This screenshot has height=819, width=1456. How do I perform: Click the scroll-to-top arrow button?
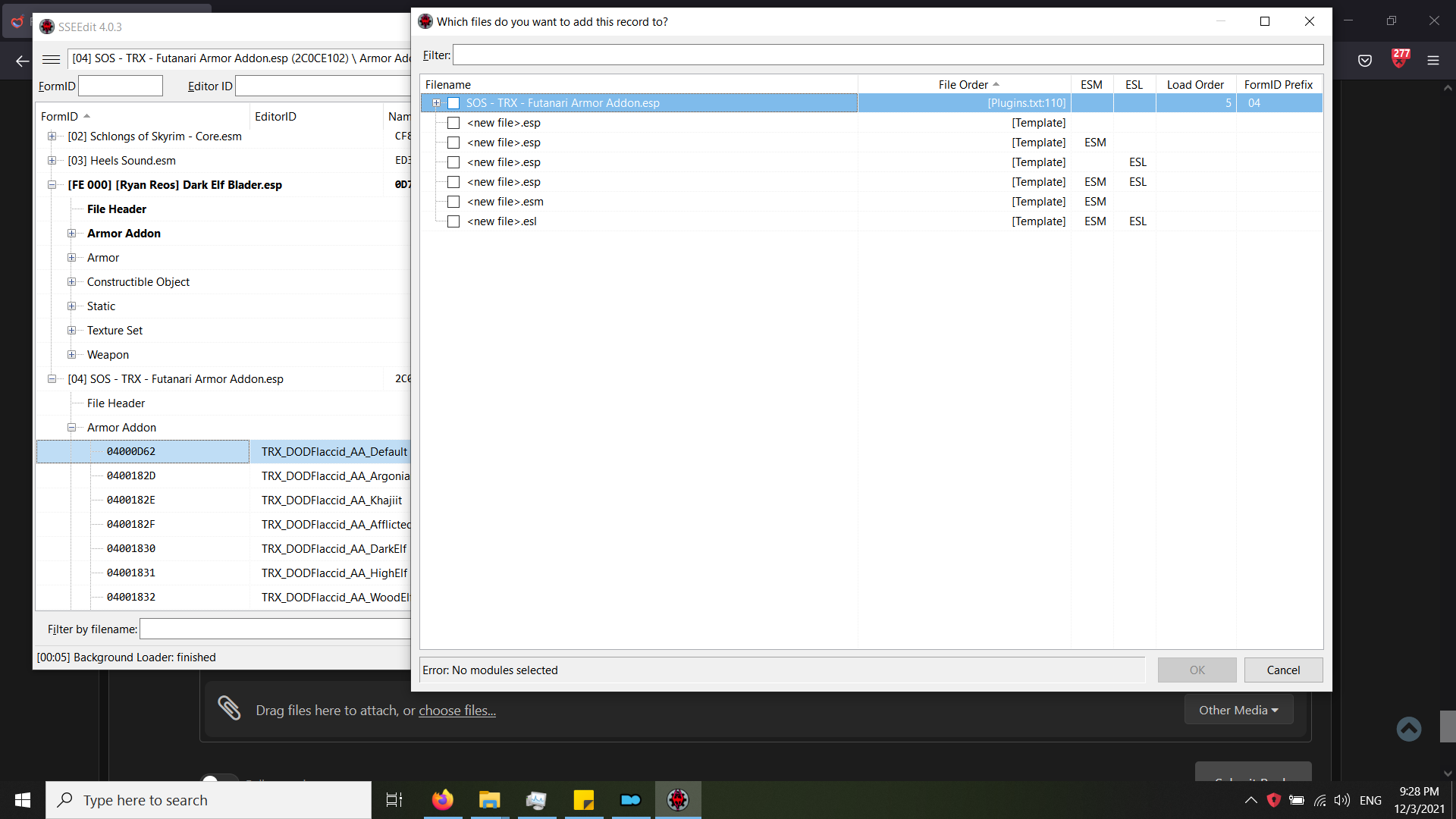tap(1409, 729)
